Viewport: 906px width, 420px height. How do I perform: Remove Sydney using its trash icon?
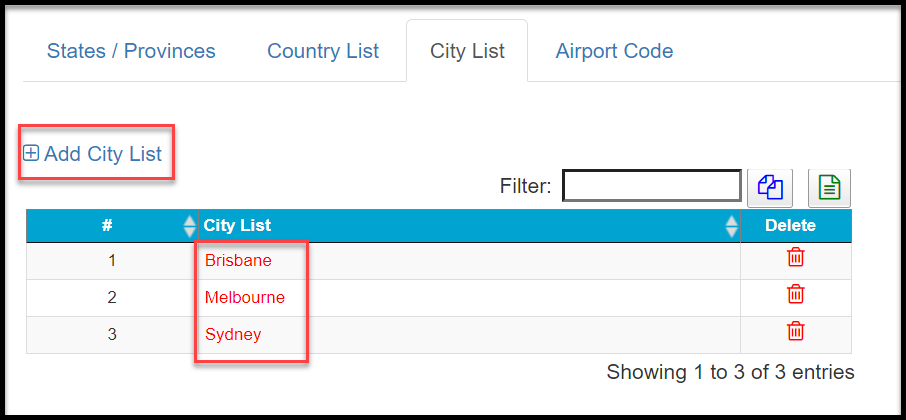pyautogui.click(x=796, y=331)
